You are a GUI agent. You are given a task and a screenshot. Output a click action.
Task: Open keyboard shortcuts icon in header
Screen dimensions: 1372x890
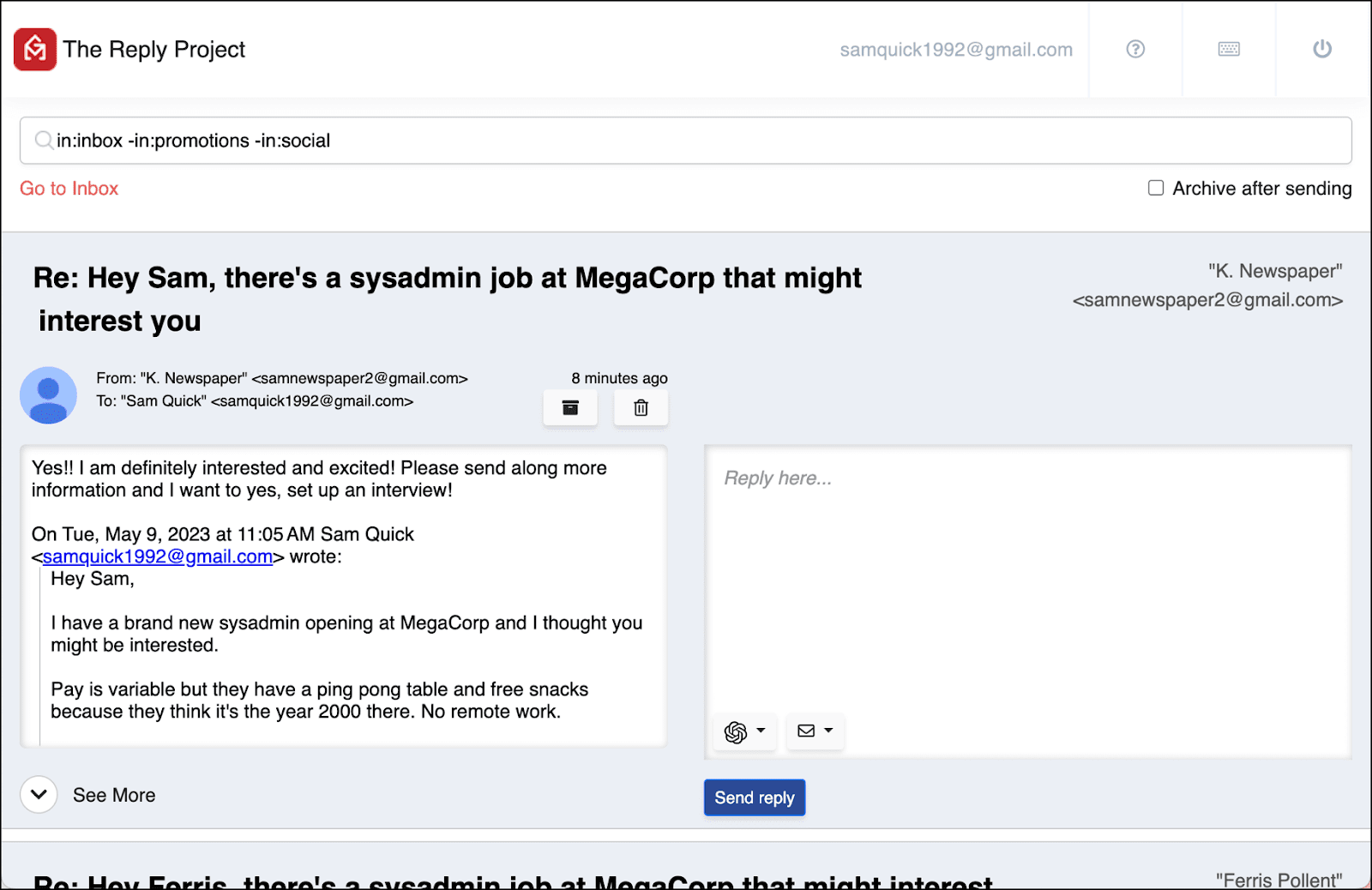coord(1229,49)
